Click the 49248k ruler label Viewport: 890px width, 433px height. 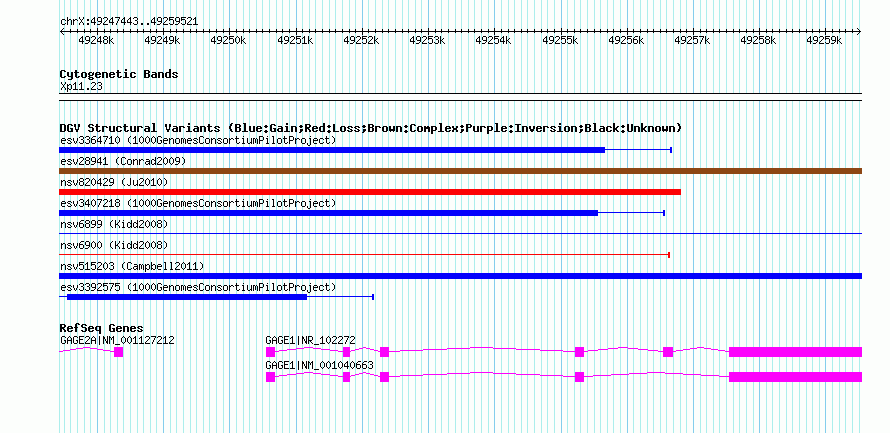(96, 40)
